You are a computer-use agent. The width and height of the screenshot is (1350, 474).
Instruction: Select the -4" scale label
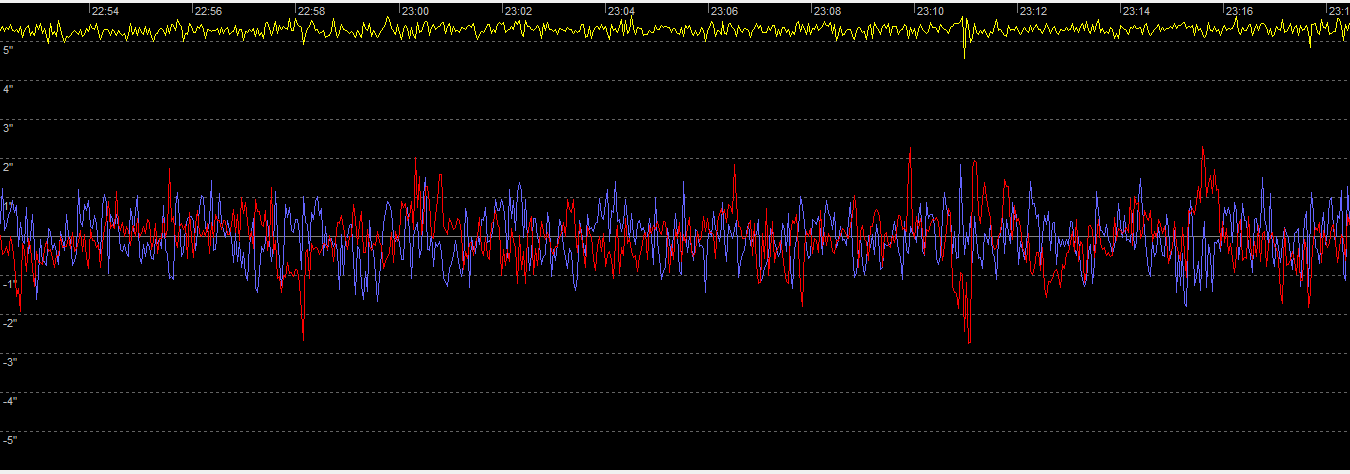(x=9, y=401)
